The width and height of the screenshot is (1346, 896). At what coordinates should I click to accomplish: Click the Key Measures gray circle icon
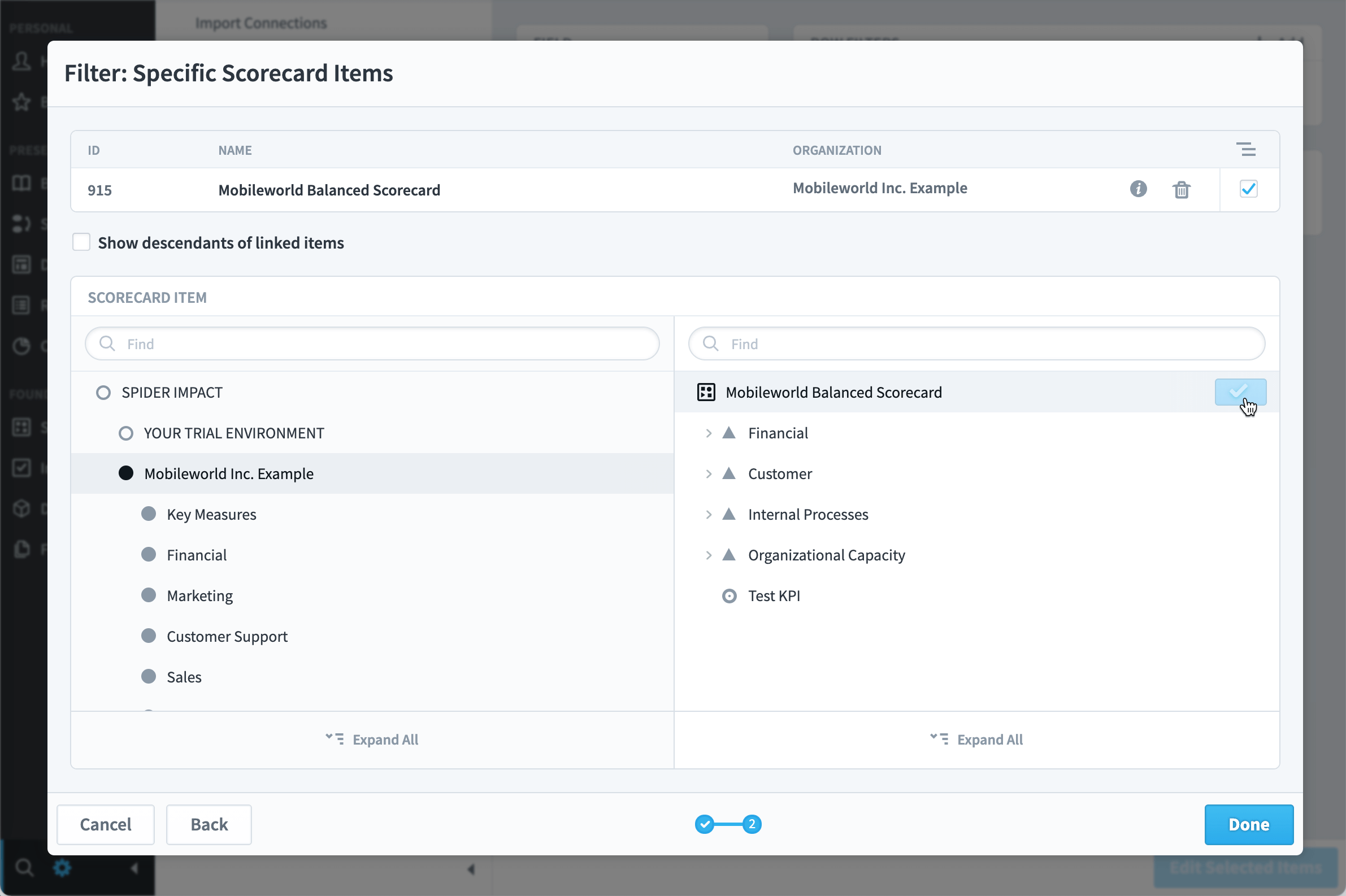pyautogui.click(x=149, y=514)
